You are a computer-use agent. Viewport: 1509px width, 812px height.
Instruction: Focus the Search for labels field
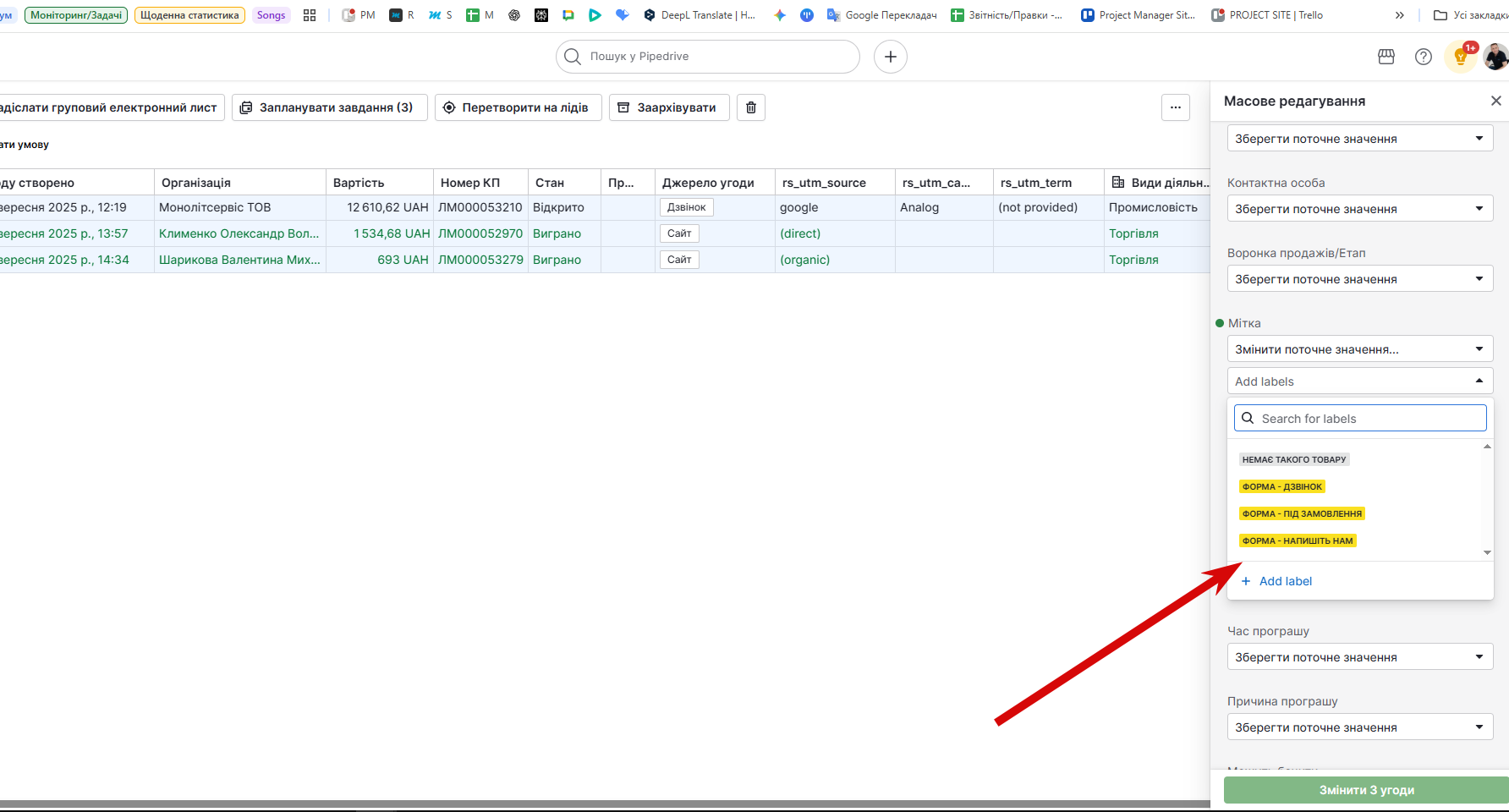pyautogui.click(x=1360, y=419)
